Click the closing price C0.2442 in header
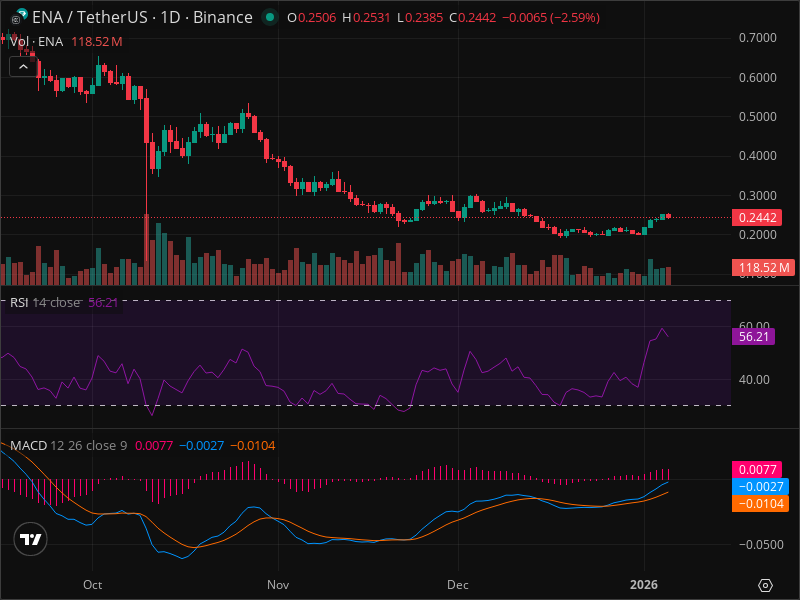The width and height of the screenshot is (800, 600). (x=472, y=18)
